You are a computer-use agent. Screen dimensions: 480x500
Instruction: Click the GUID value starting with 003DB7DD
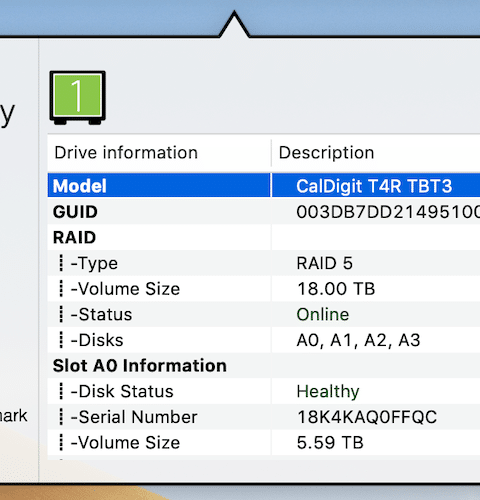coord(388,212)
